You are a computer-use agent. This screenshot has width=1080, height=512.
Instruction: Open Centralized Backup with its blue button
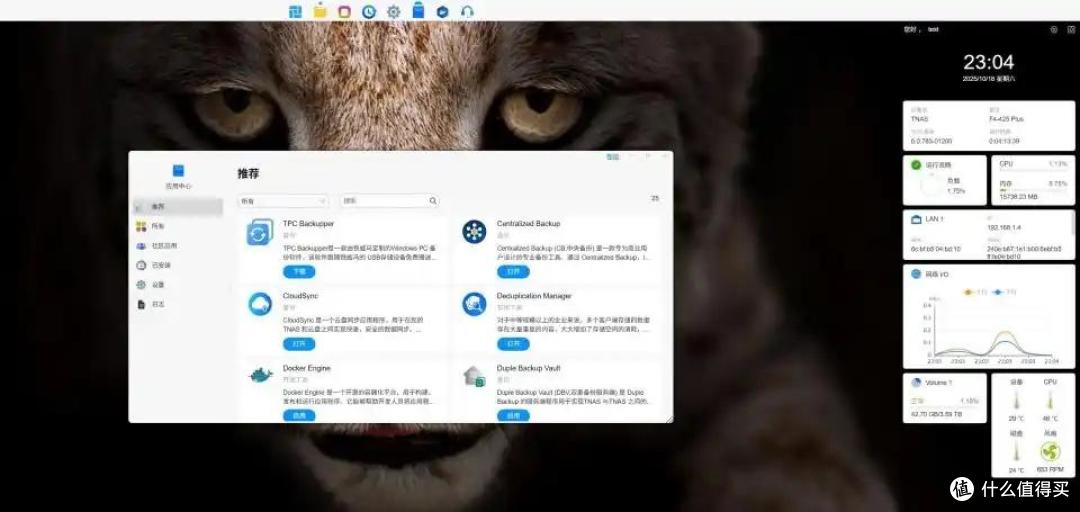coord(514,272)
